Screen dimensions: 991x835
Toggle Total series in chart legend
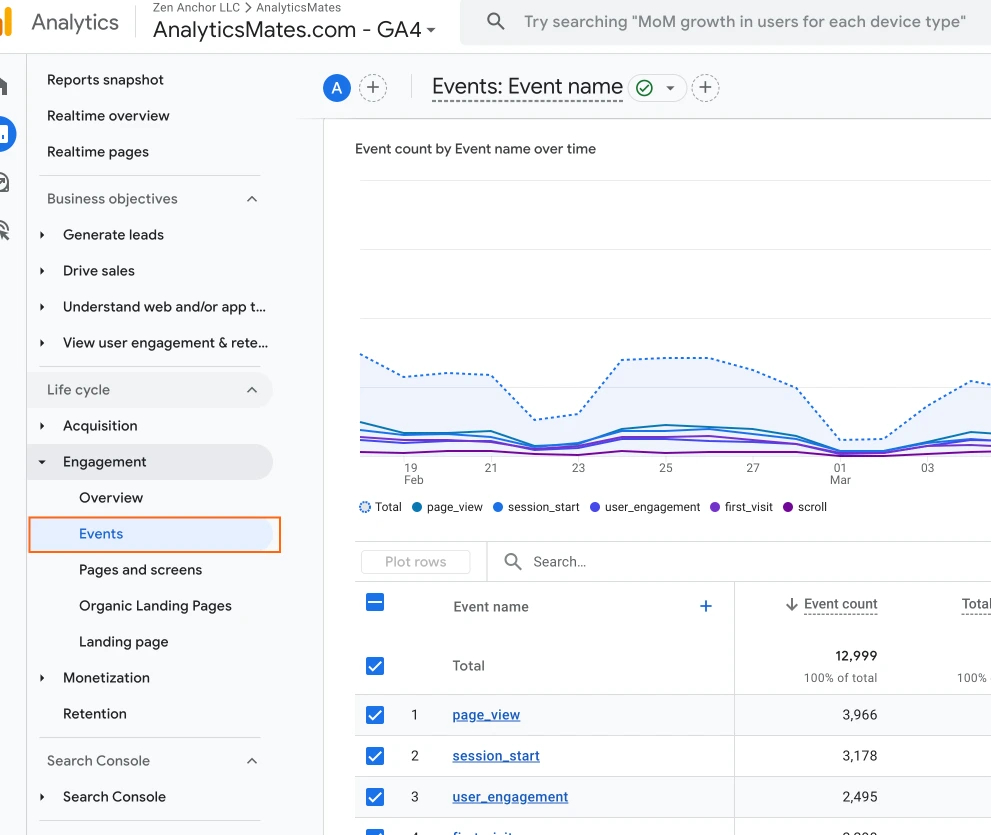(380, 507)
